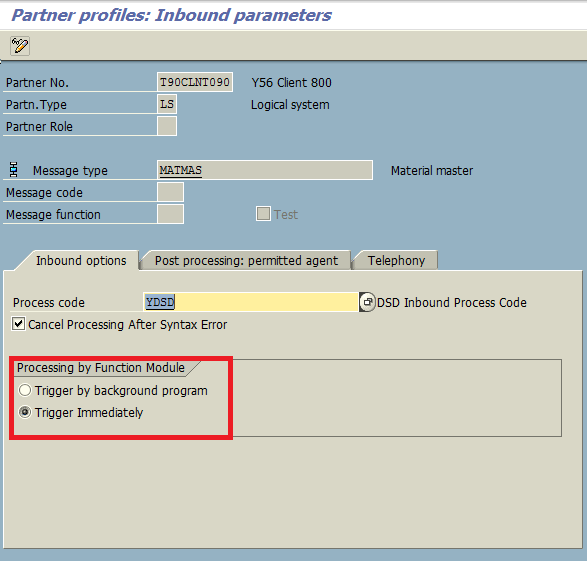Toggle Cancel Processing After Syntax Error checkbox
The width and height of the screenshot is (587, 561).
[18, 324]
